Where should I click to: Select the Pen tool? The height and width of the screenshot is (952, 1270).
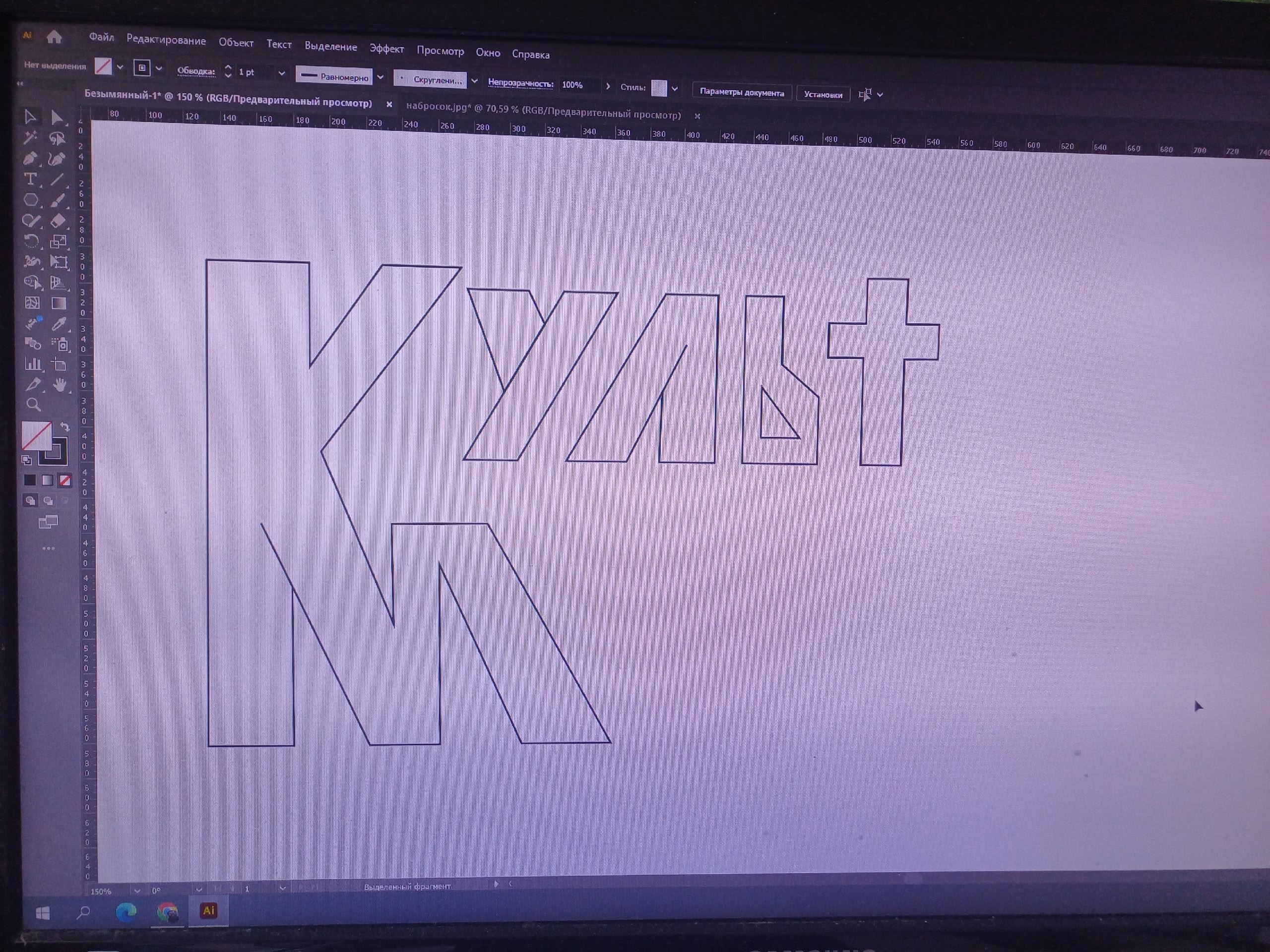click(30, 159)
